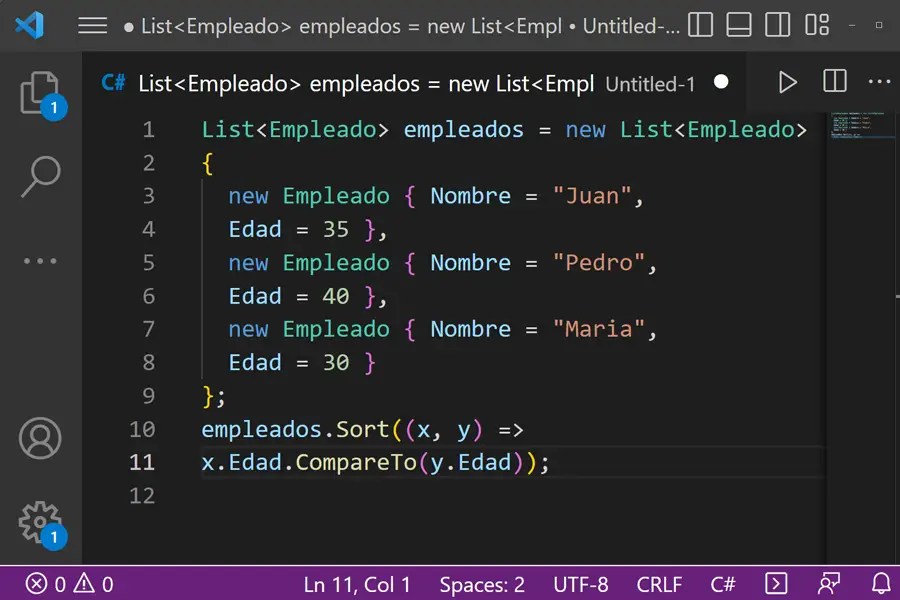The width and height of the screenshot is (900, 600).
Task: Split the editor using split icon
Action: tap(834, 82)
